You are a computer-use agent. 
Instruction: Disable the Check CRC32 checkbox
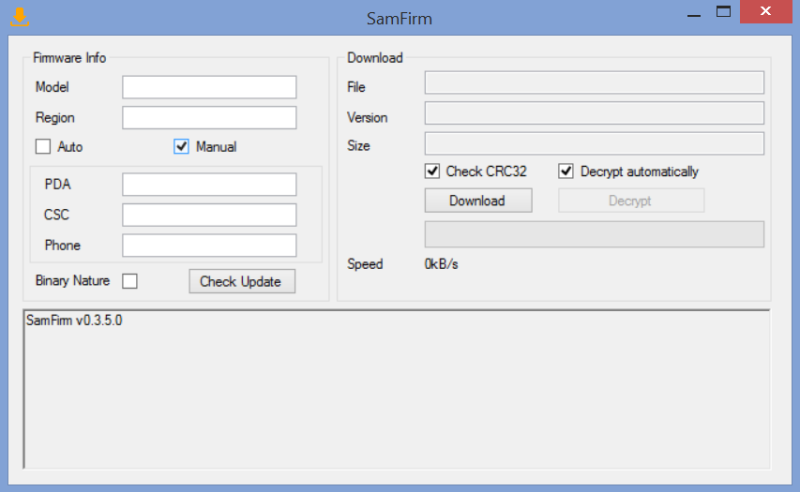point(432,171)
